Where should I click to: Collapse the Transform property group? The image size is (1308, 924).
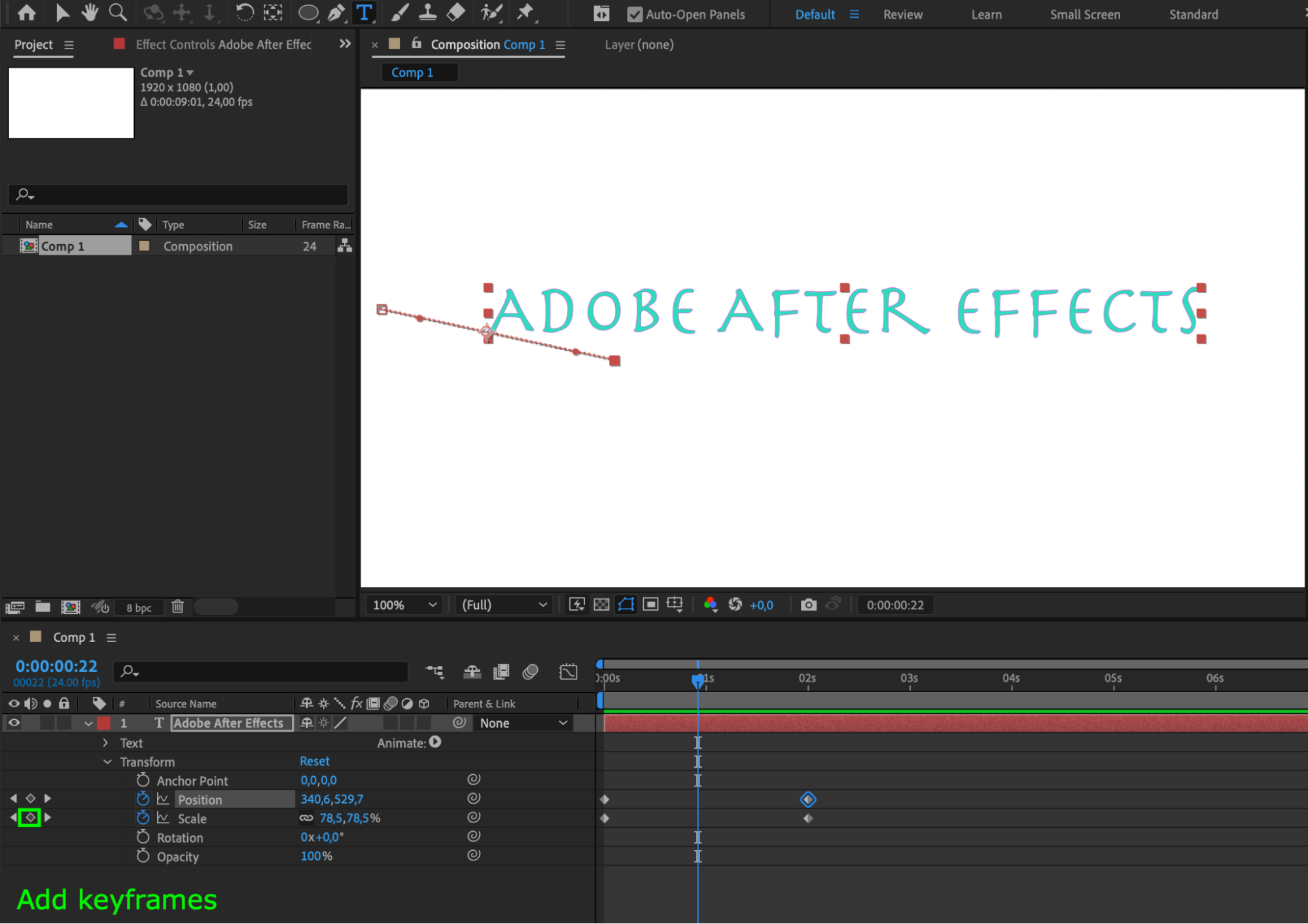[107, 762]
